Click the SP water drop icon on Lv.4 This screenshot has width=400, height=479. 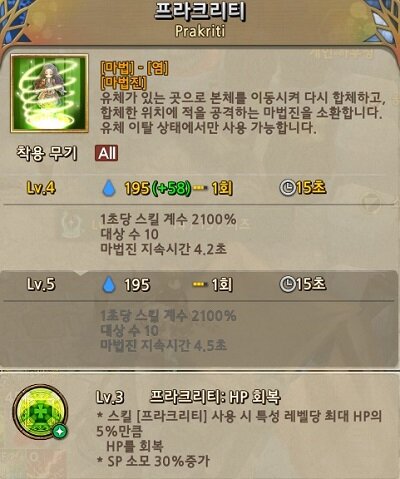coord(108,188)
